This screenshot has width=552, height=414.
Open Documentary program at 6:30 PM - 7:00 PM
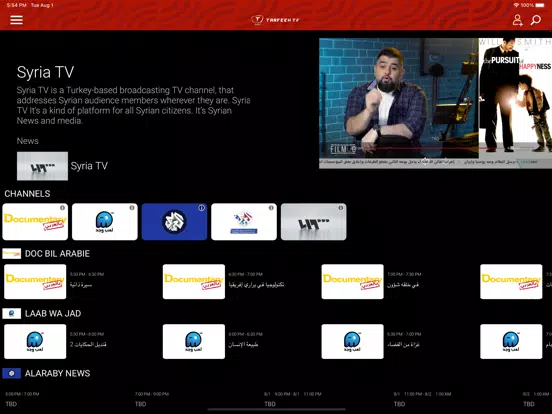click(x=194, y=282)
